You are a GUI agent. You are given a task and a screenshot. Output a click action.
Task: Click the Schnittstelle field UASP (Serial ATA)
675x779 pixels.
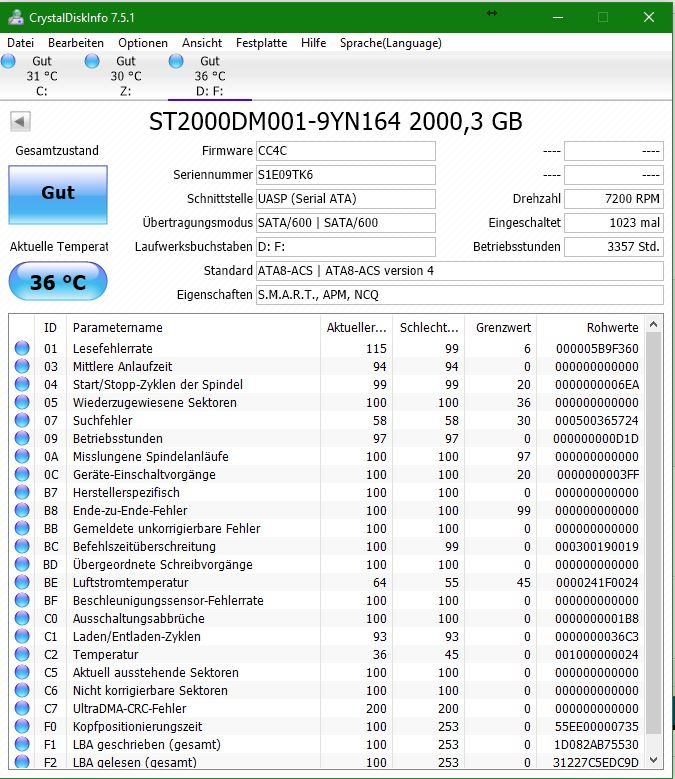coord(346,199)
